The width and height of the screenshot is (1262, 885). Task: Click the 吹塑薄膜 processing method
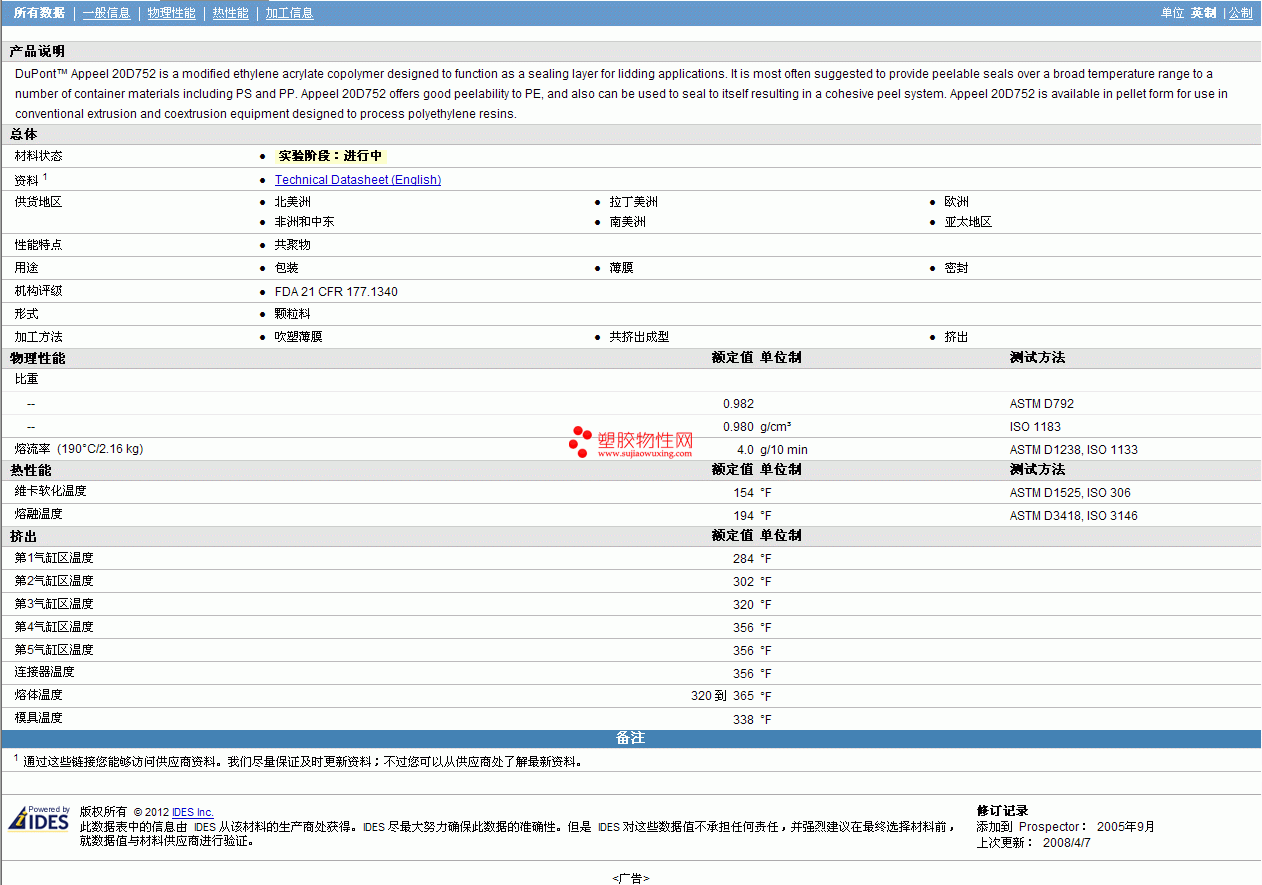click(298, 337)
